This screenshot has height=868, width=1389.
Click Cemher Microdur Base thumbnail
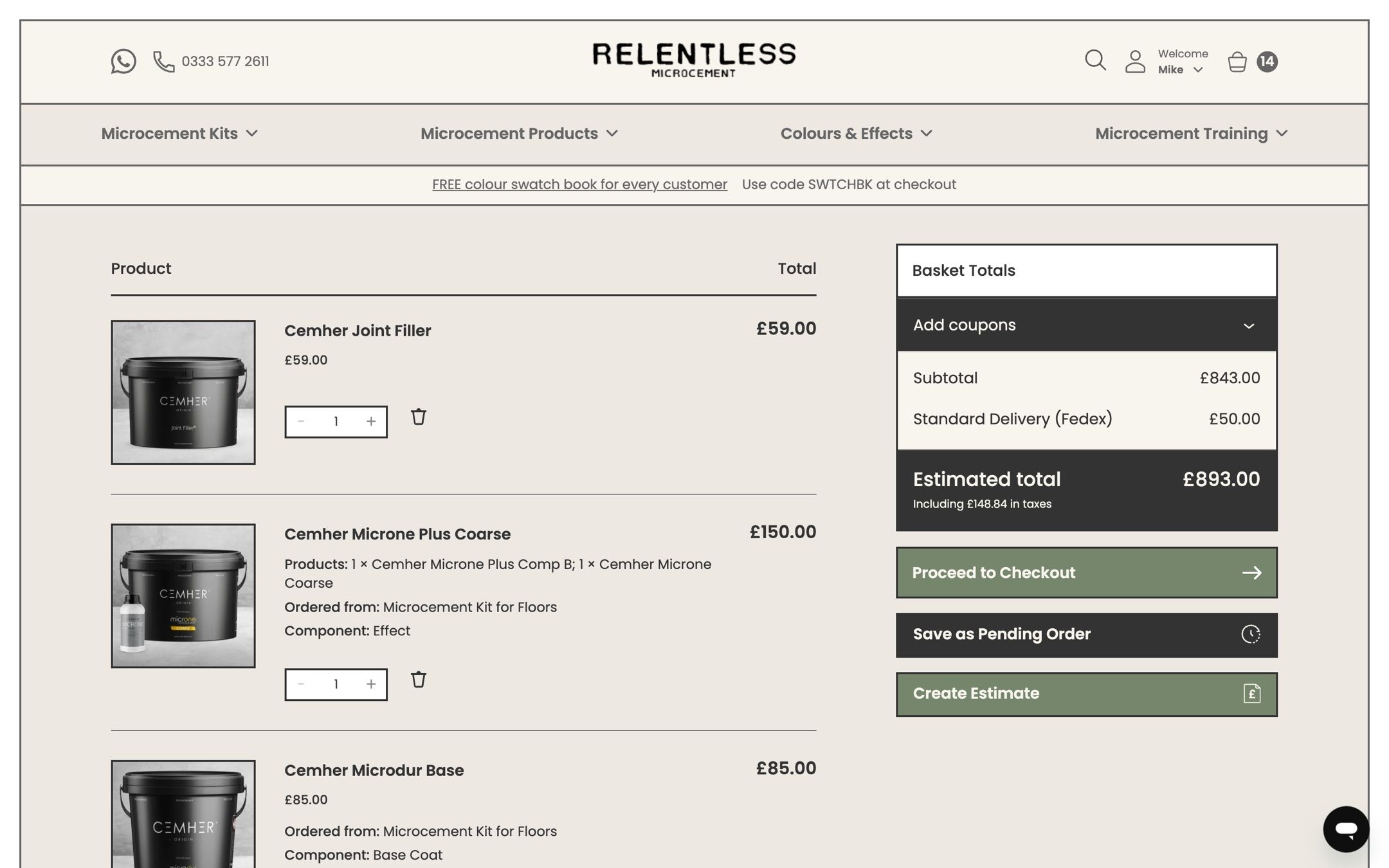[x=183, y=814]
